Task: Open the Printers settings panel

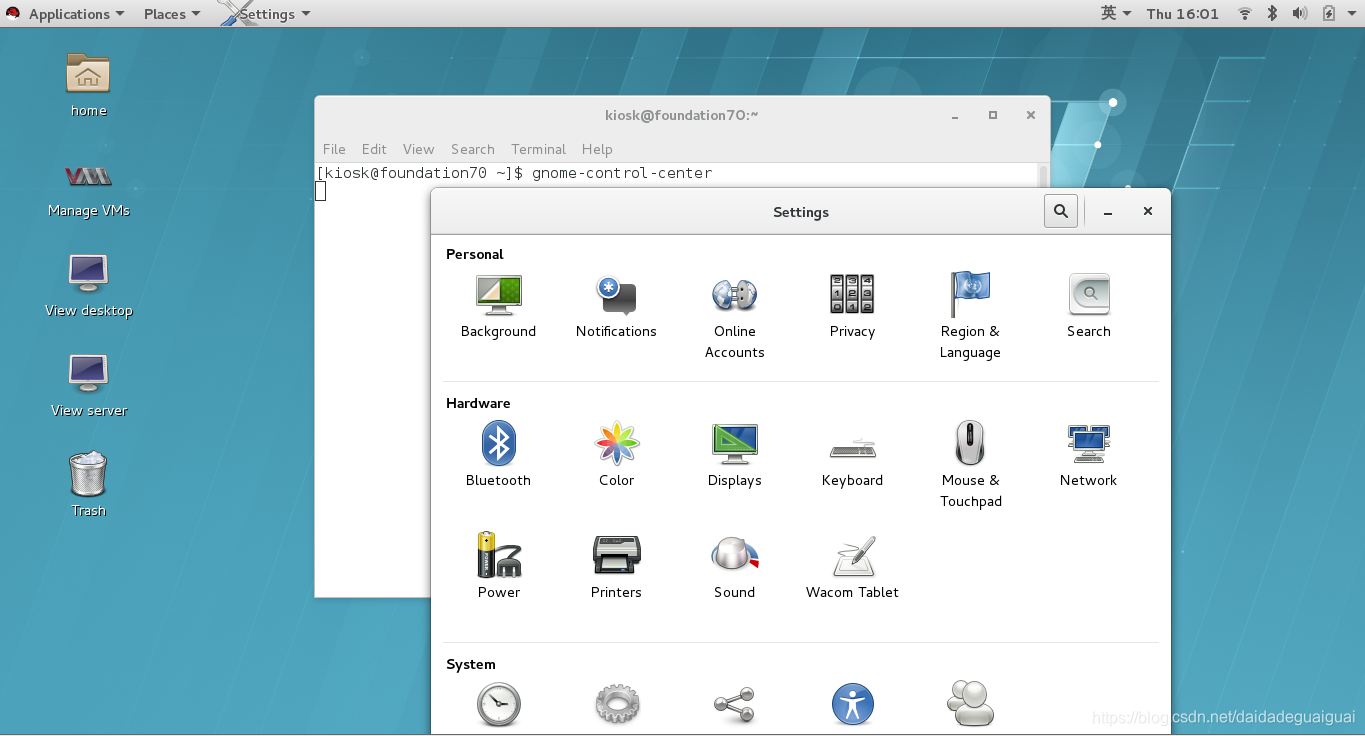Action: [x=616, y=567]
